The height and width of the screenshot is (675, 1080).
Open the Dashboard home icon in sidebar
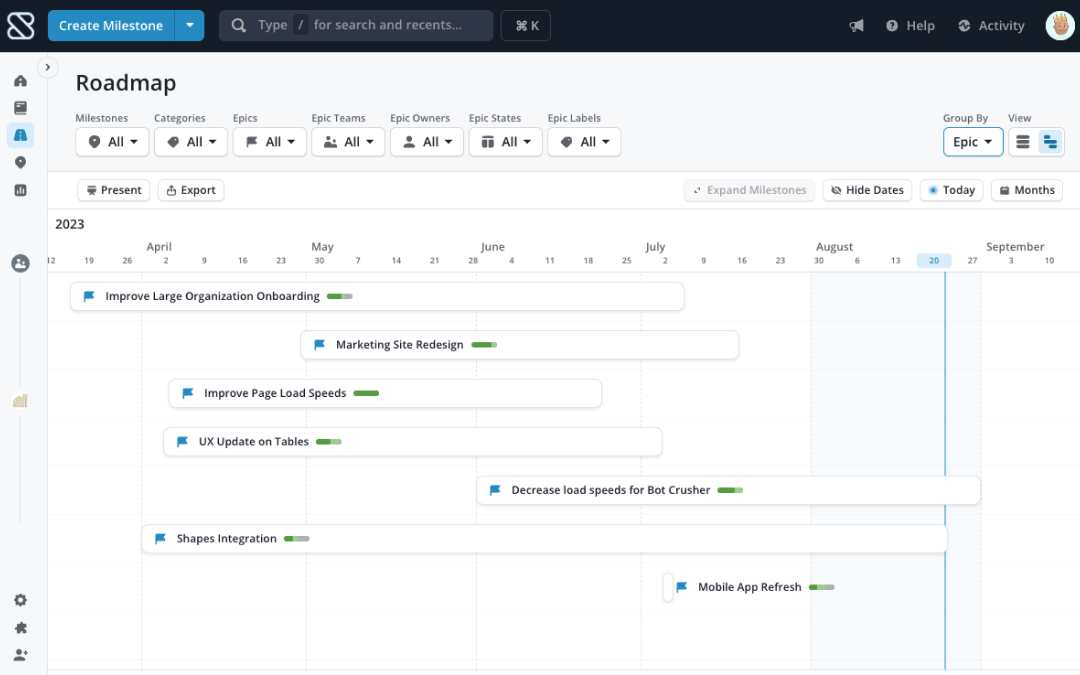[20, 80]
